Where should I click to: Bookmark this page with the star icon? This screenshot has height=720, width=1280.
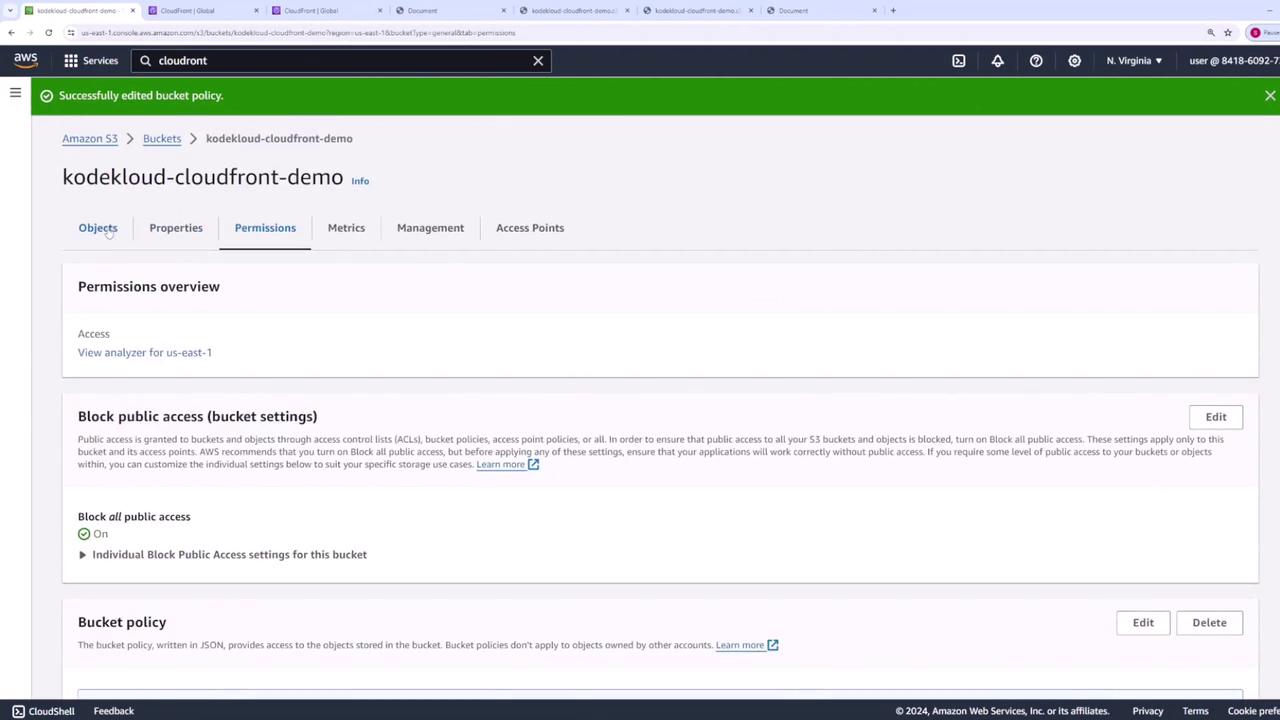pyautogui.click(x=1228, y=32)
